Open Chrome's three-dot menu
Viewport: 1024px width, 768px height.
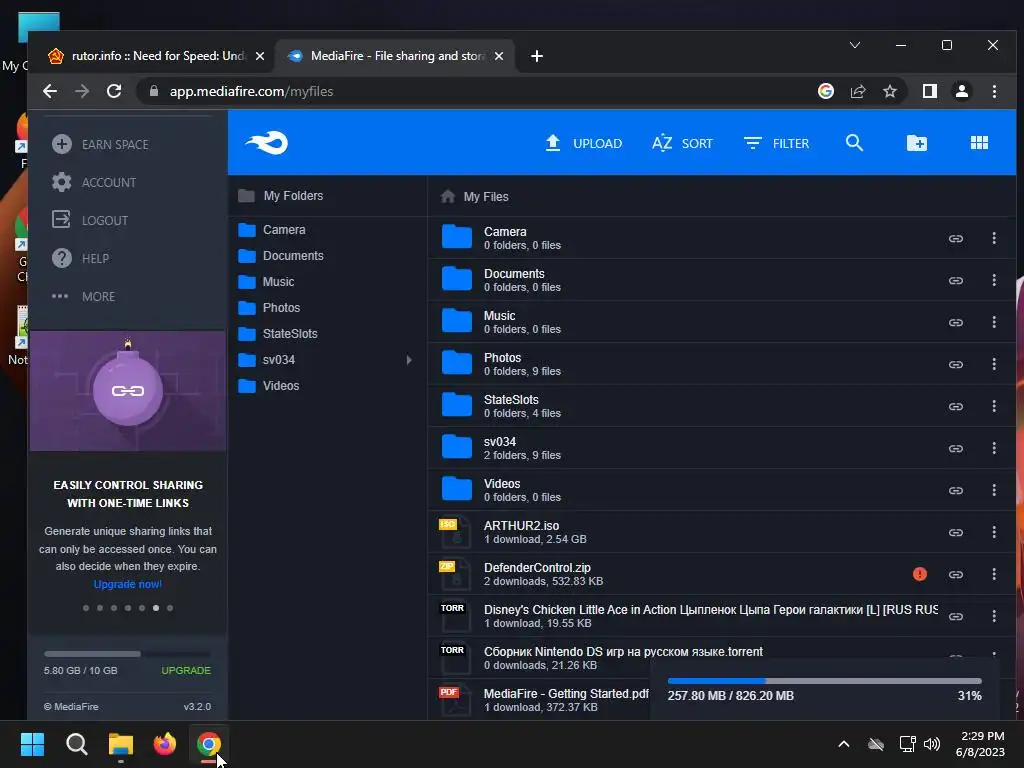coord(994,91)
